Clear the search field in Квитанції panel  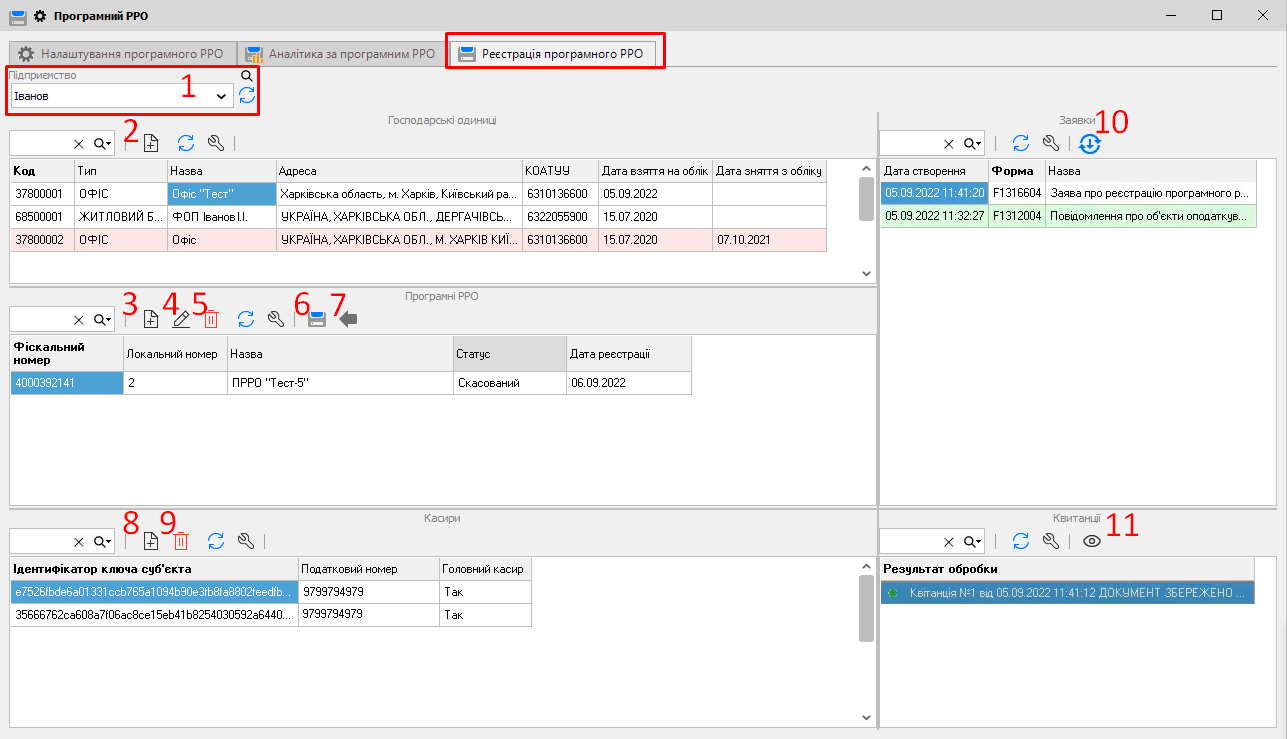[949, 541]
